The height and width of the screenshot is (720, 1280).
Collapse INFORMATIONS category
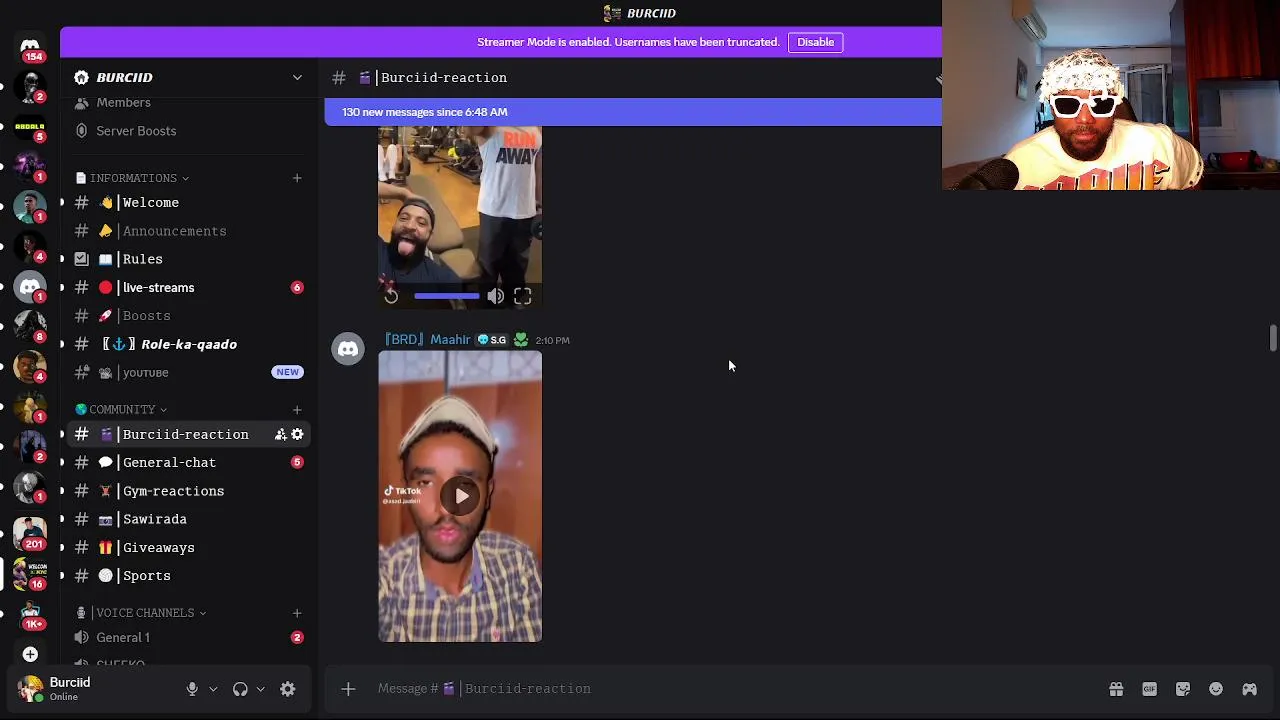pos(133,178)
